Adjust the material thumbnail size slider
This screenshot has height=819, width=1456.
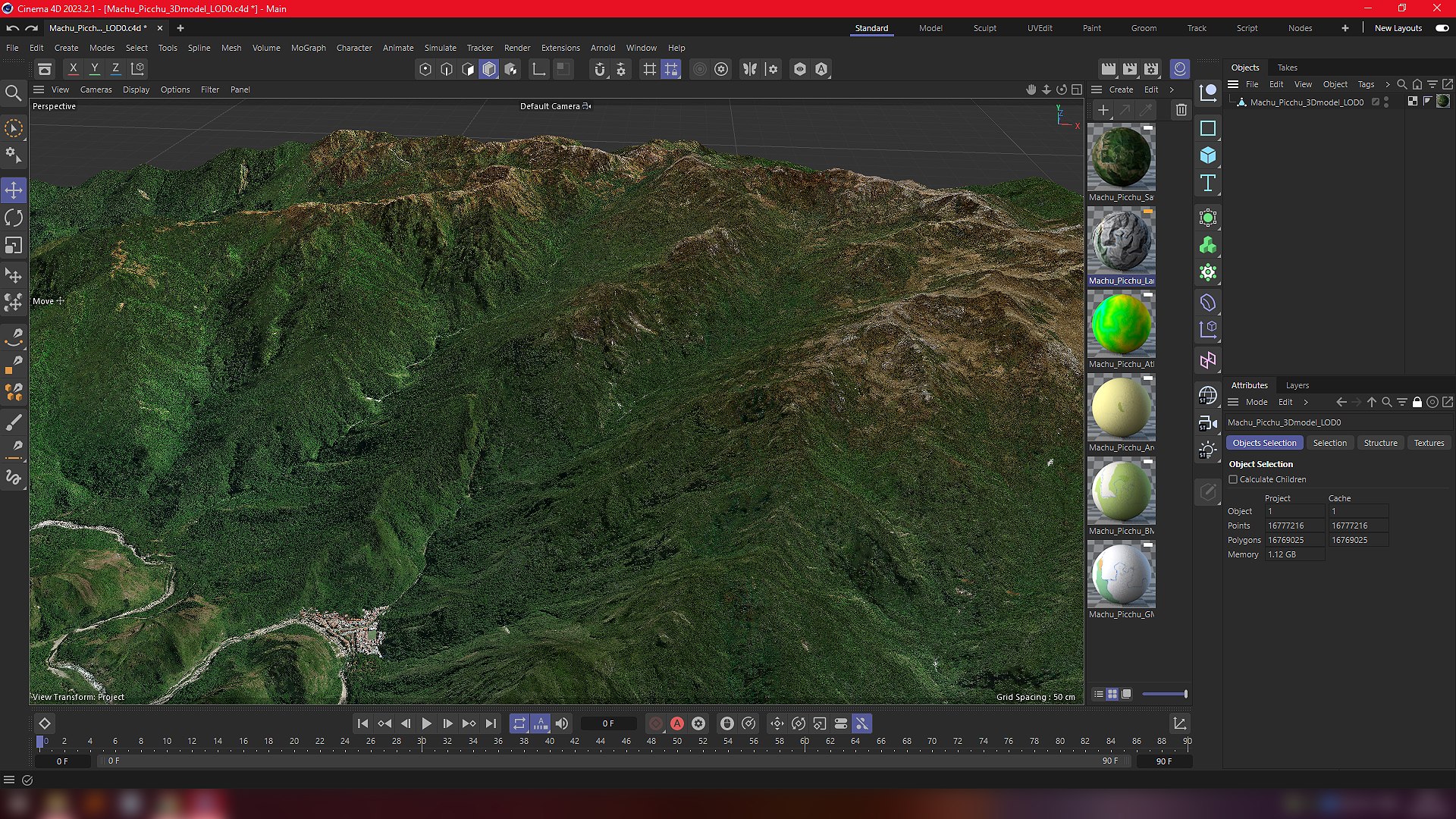pyautogui.click(x=1165, y=694)
